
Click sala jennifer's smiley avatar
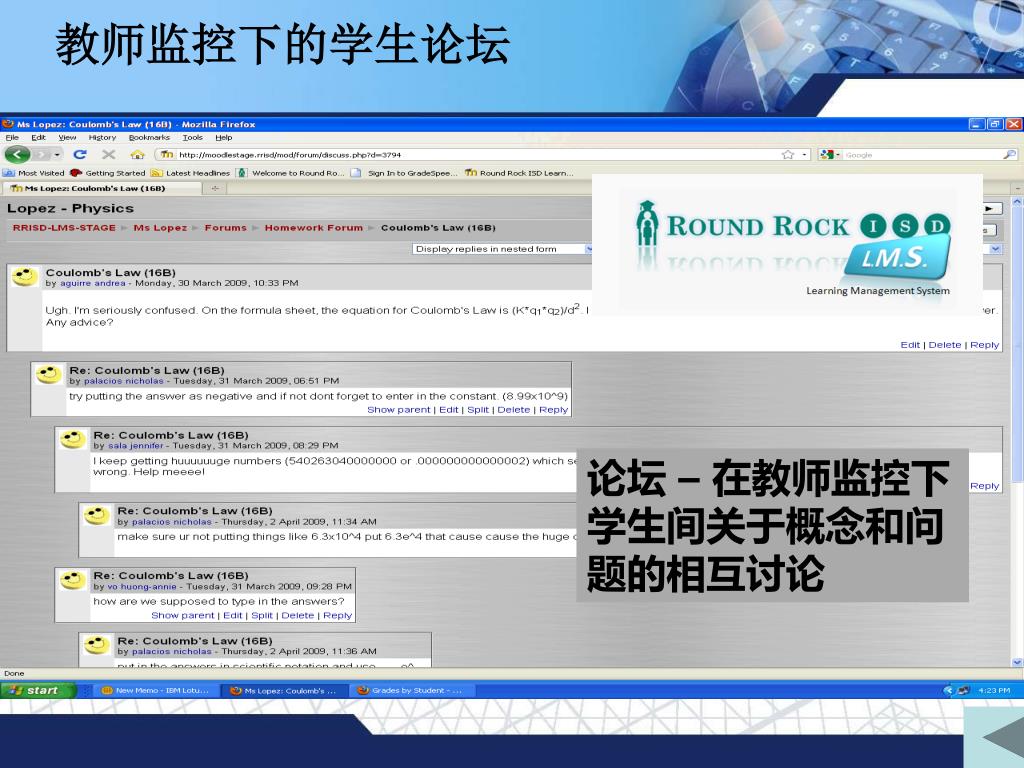click(72, 440)
